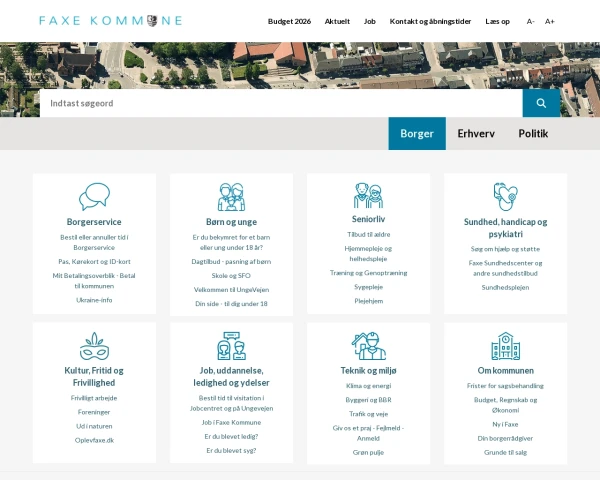Click the Borgerservice speech bubble icon

(x=94, y=196)
